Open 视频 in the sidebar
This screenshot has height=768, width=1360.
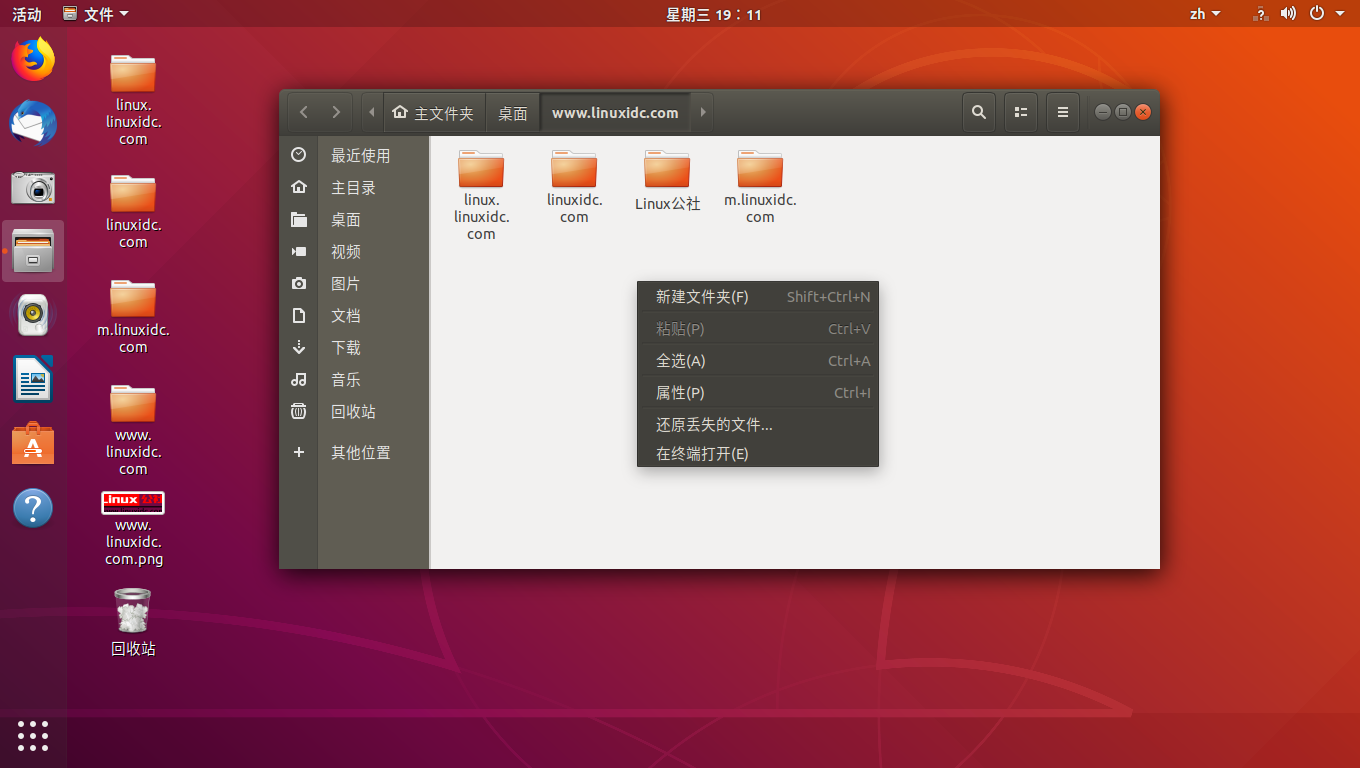click(354, 251)
